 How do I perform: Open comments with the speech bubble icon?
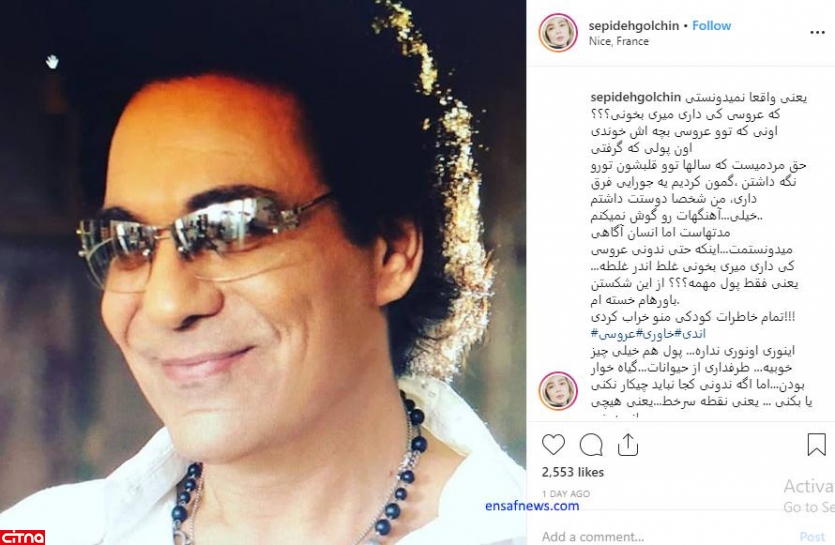point(591,445)
